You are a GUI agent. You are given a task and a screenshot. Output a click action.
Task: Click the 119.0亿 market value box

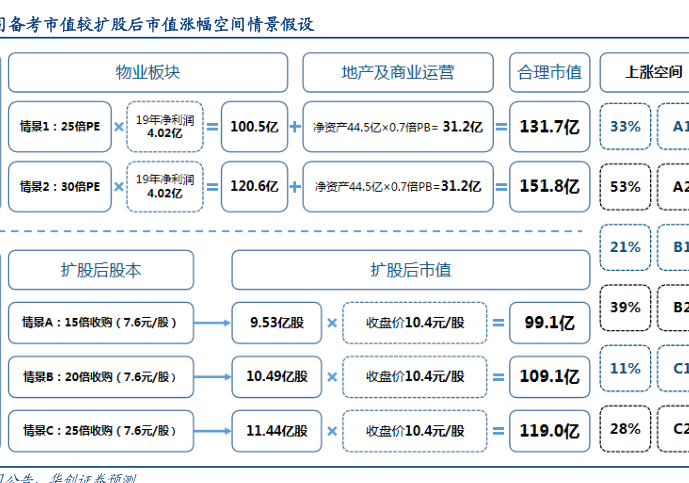point(549,431)
